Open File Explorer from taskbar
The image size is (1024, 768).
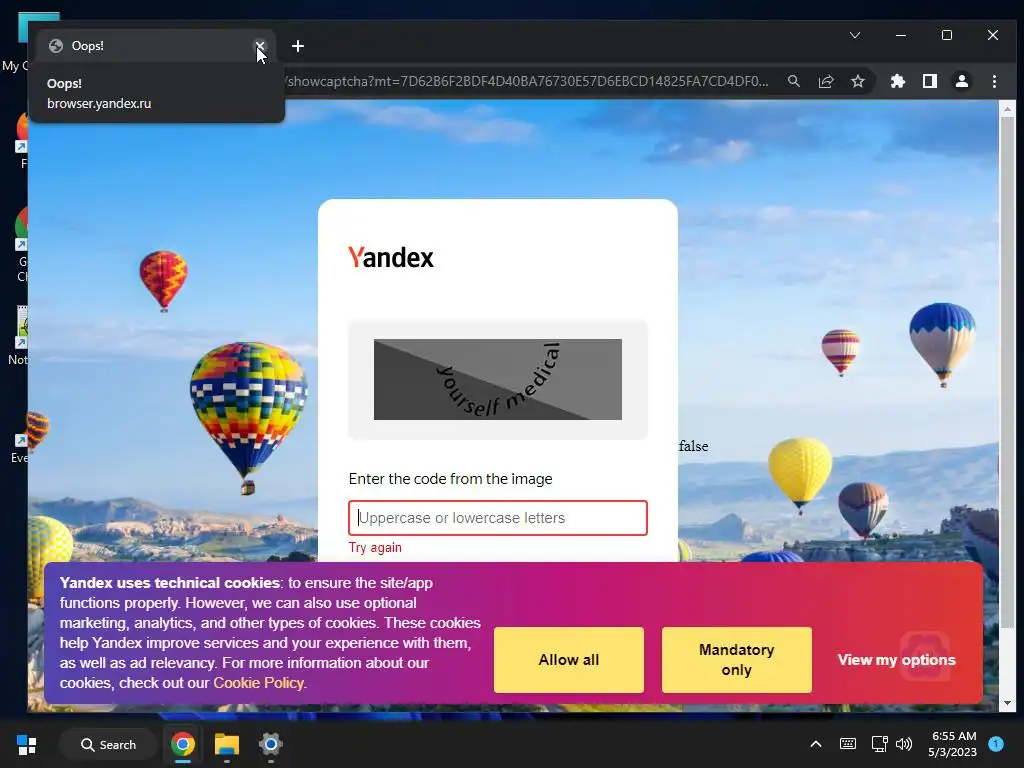pyautogui.click(x=227, y=744)
